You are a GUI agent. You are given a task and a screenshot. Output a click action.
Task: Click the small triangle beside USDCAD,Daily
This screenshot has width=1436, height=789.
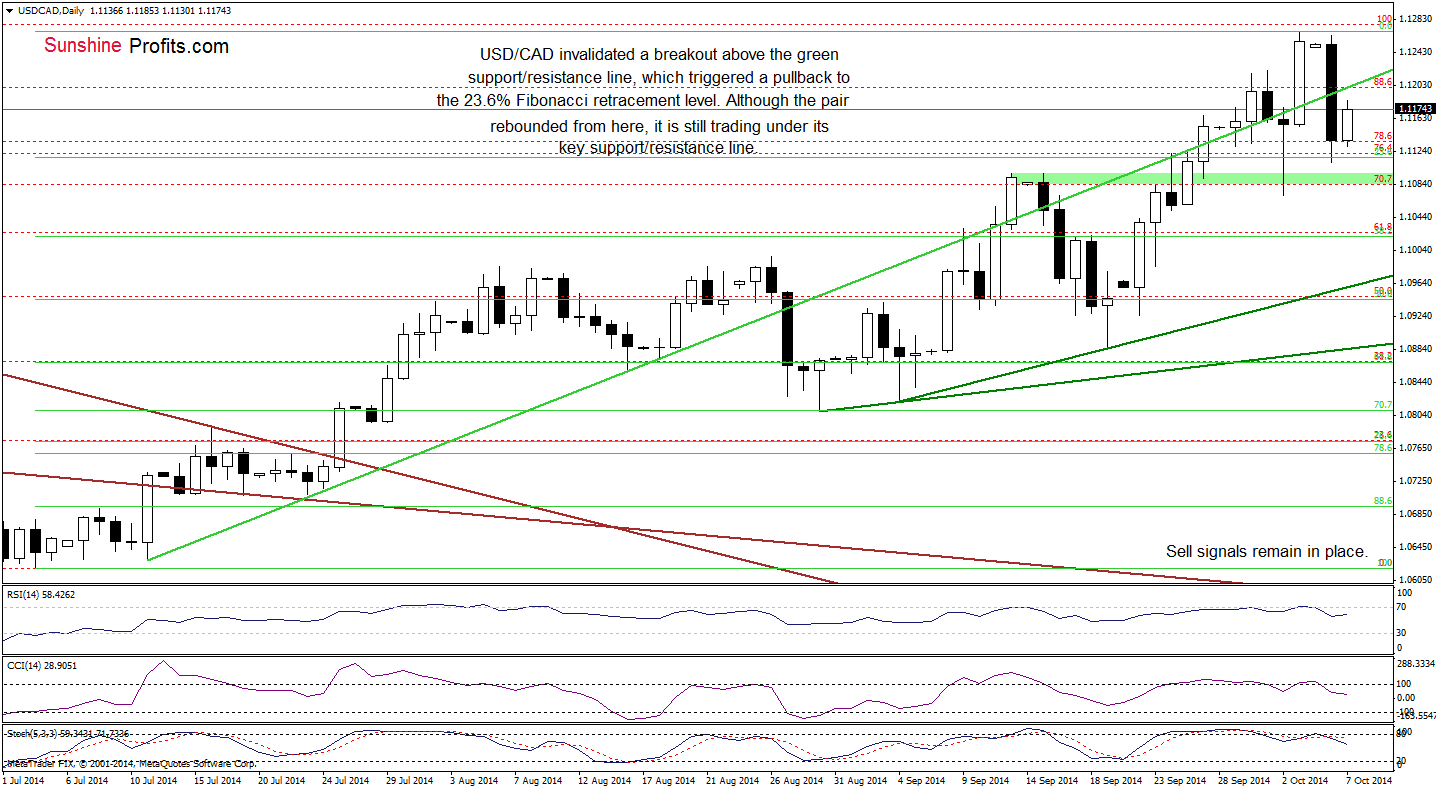pyautogui.click(x=9, y=9)
